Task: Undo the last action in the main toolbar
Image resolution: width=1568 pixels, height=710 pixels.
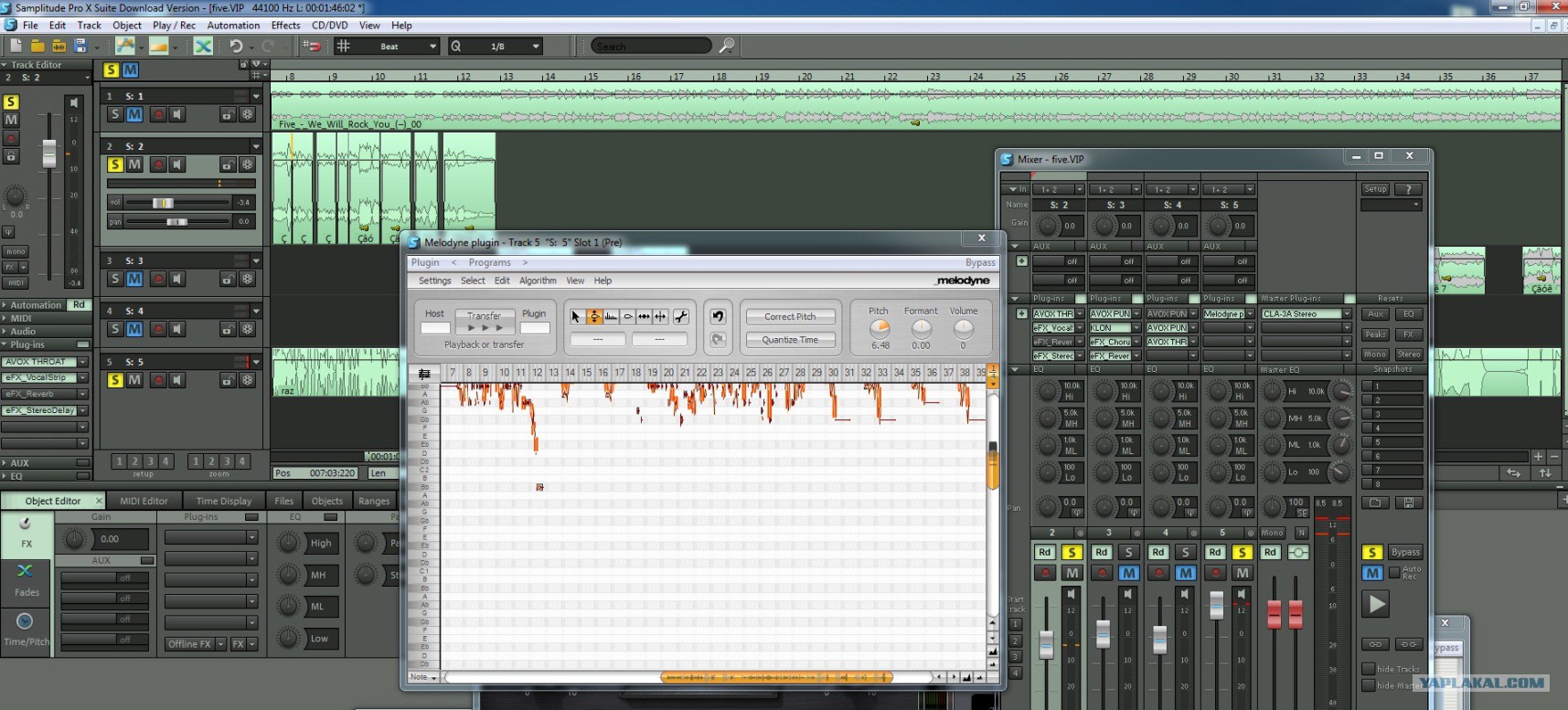Action: [236, 46]
